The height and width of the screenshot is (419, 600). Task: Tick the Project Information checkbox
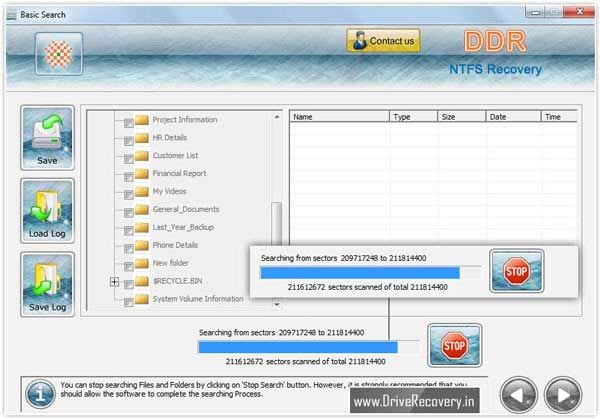(129, 123)
